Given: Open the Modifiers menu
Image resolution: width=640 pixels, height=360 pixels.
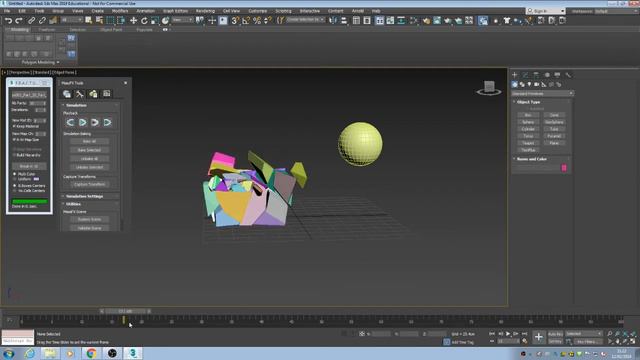Looking at the screenshot, I should [120, 11].
